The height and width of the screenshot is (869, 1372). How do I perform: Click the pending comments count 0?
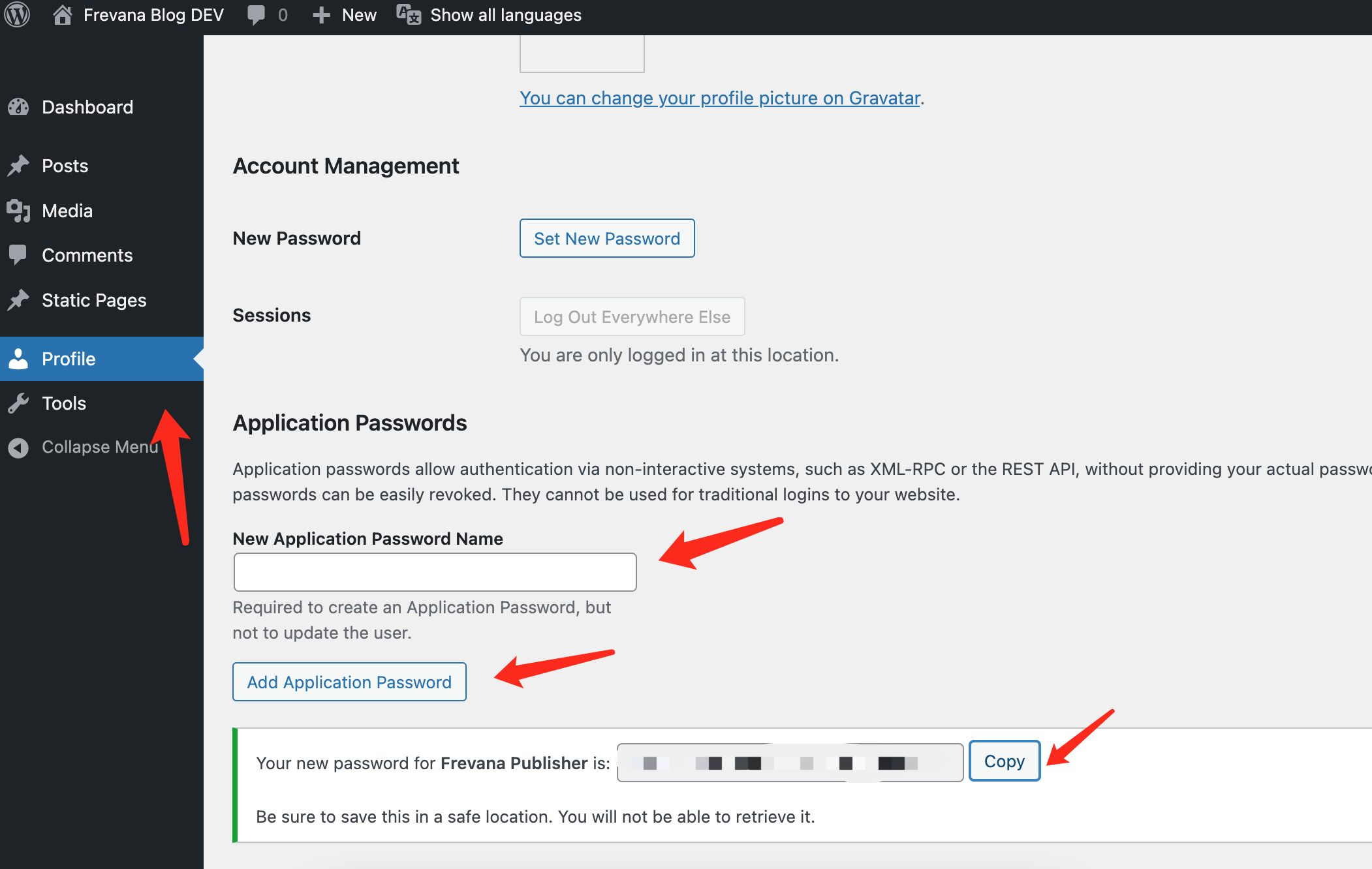[x=283, y=15]
